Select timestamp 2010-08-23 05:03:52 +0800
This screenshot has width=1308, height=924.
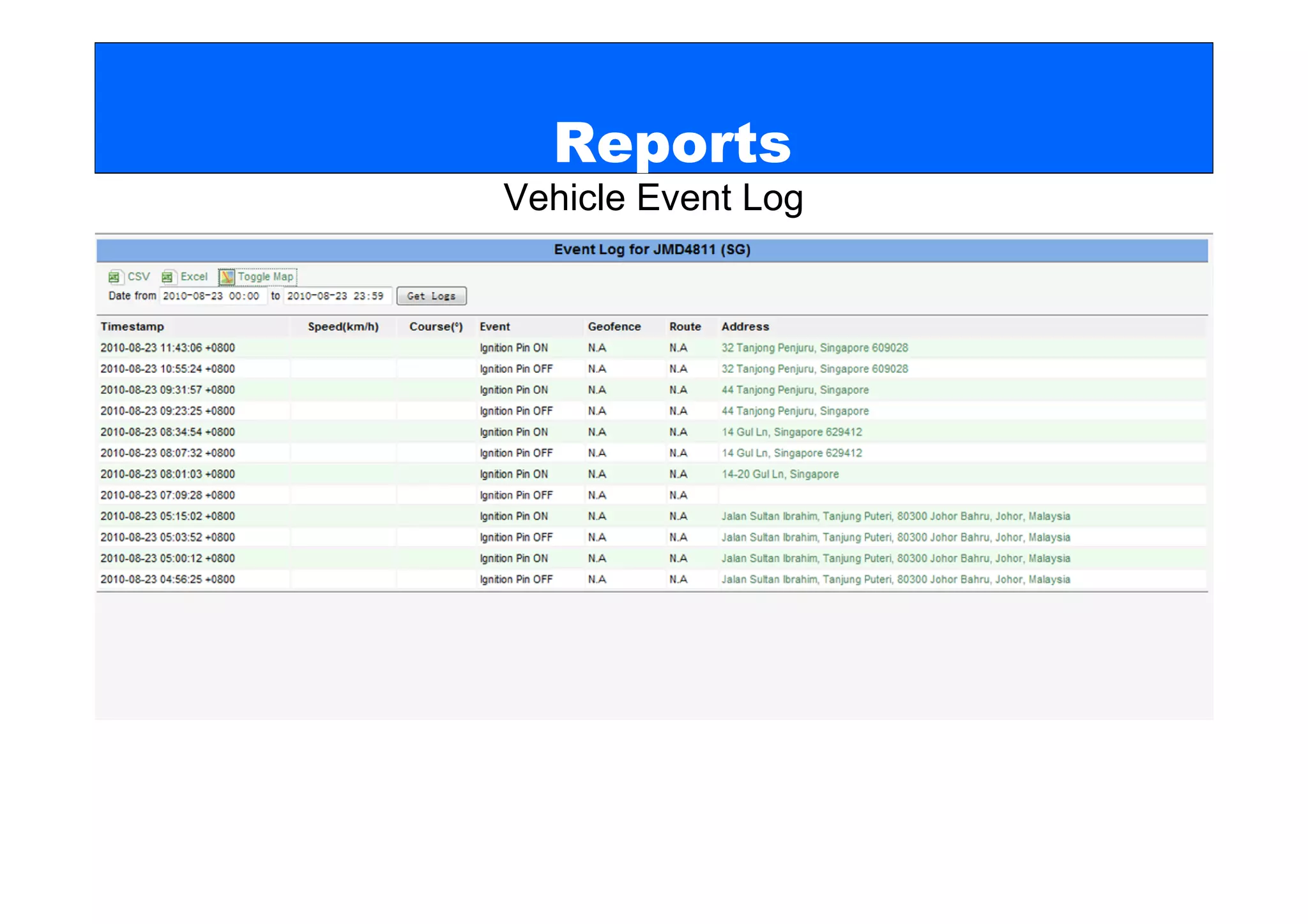(167, 537)
